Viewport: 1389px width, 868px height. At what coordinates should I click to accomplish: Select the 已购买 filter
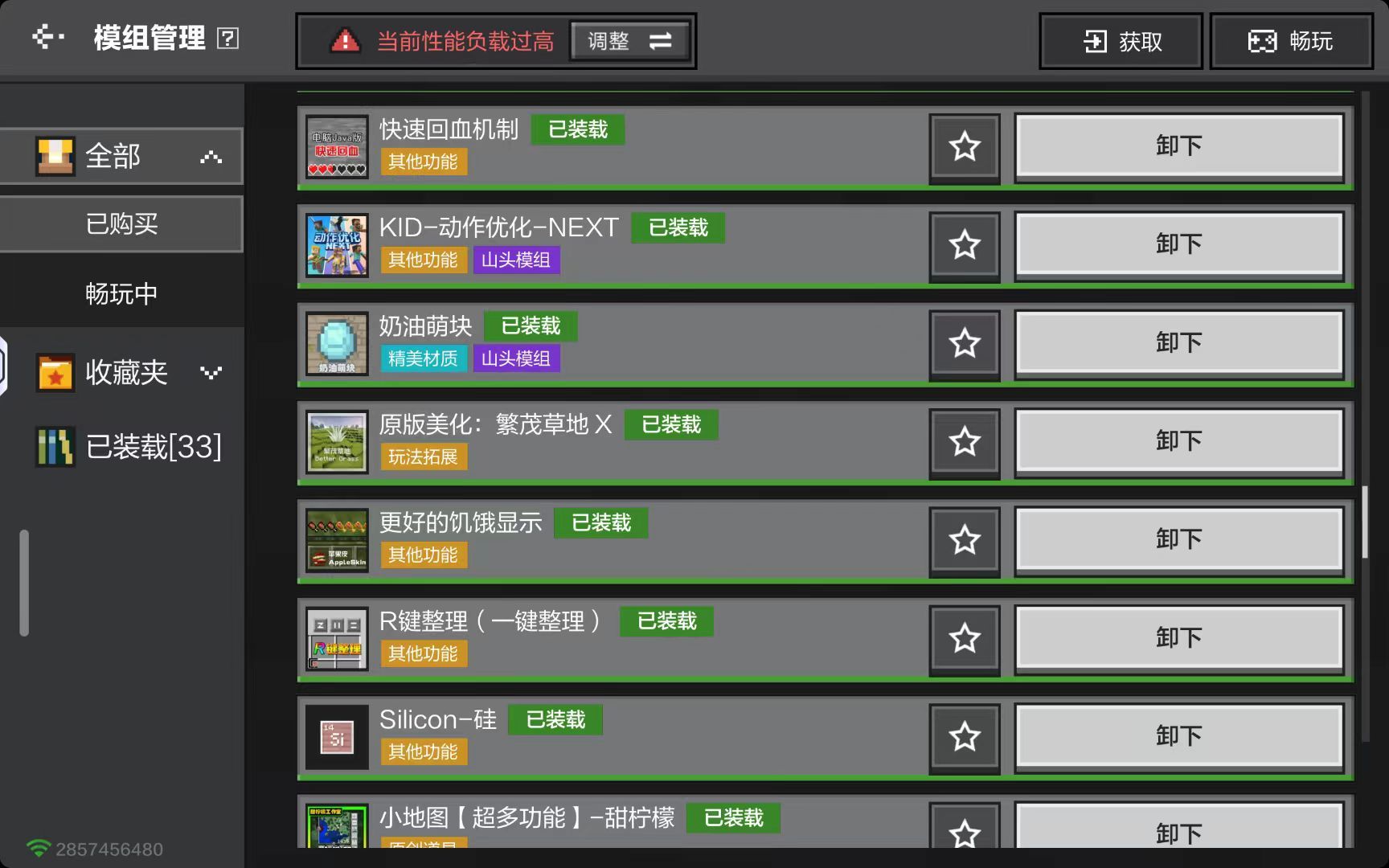[121, 223]
